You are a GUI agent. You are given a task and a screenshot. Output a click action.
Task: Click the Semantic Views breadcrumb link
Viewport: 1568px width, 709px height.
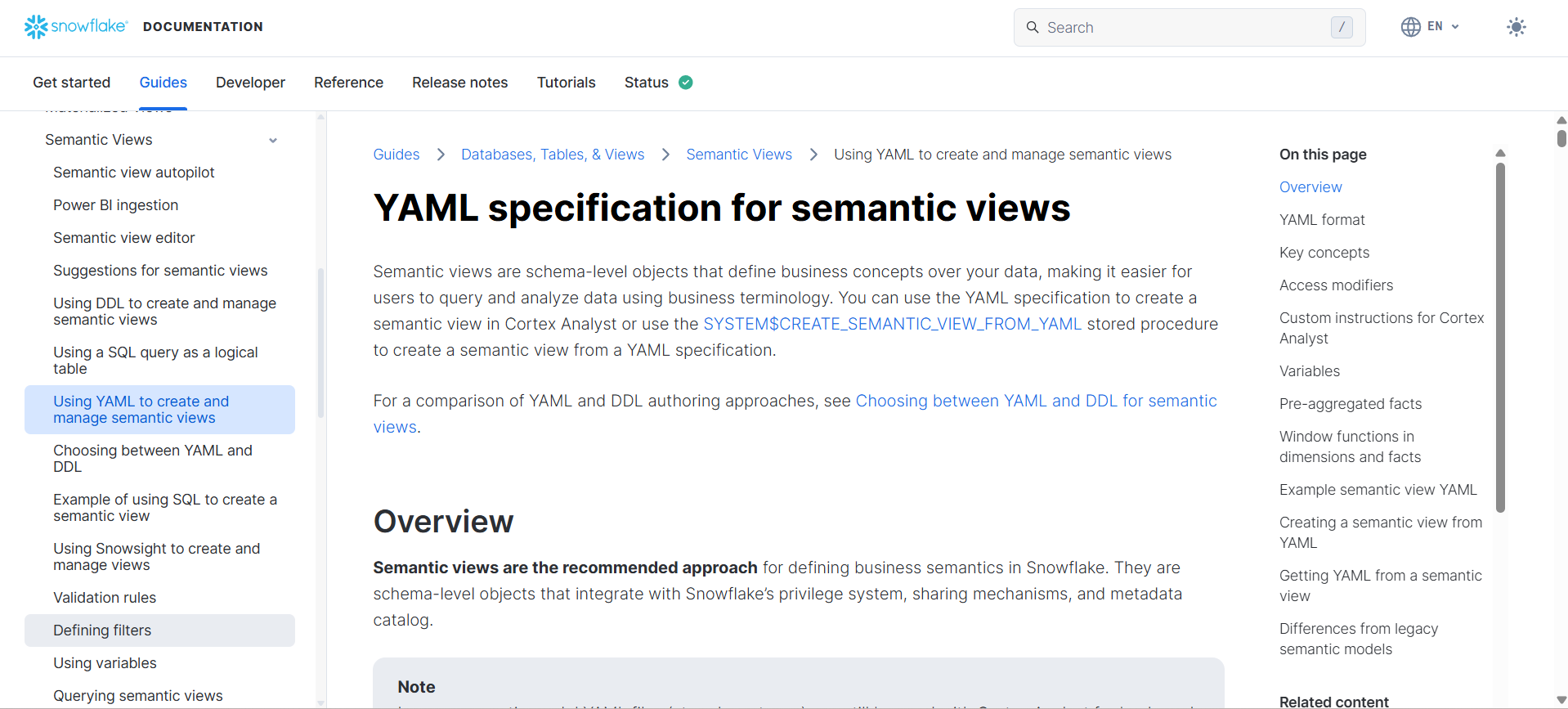[739, 155]
